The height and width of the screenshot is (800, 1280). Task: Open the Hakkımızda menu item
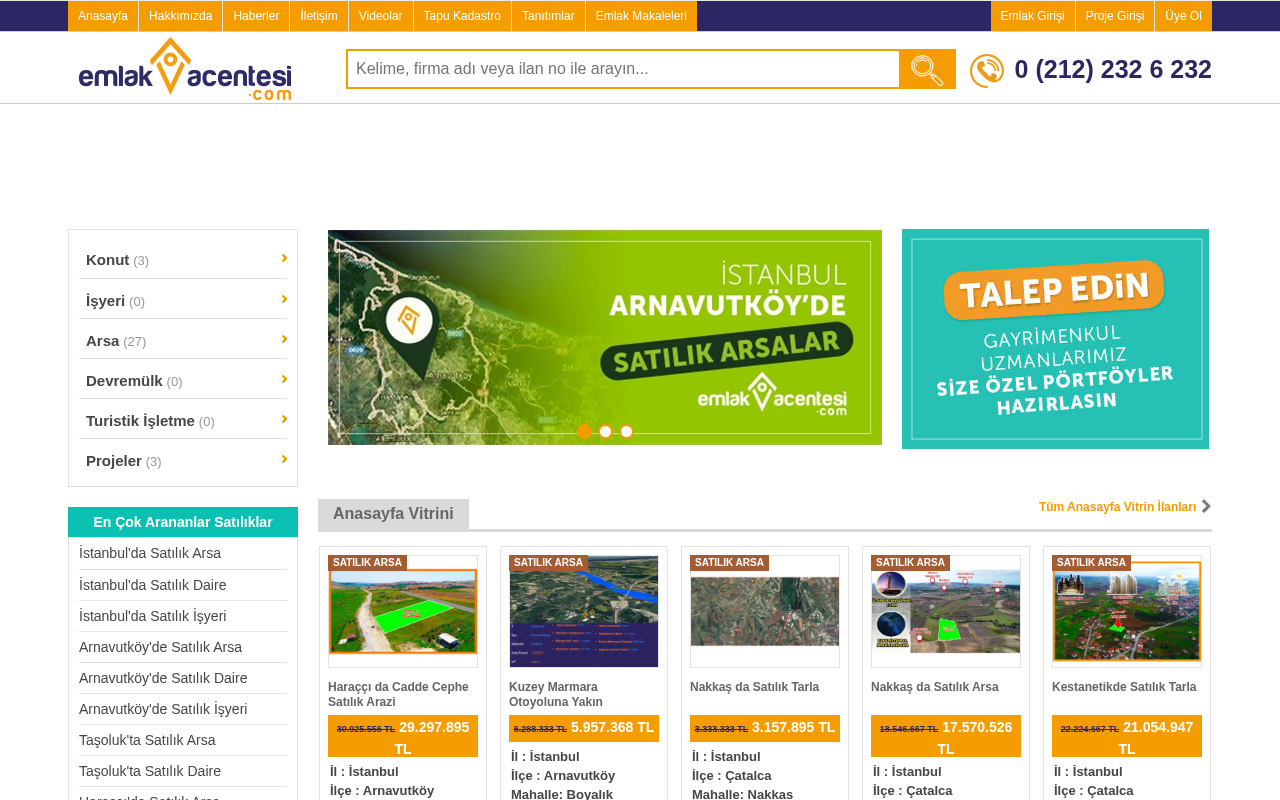coord(181,16)
